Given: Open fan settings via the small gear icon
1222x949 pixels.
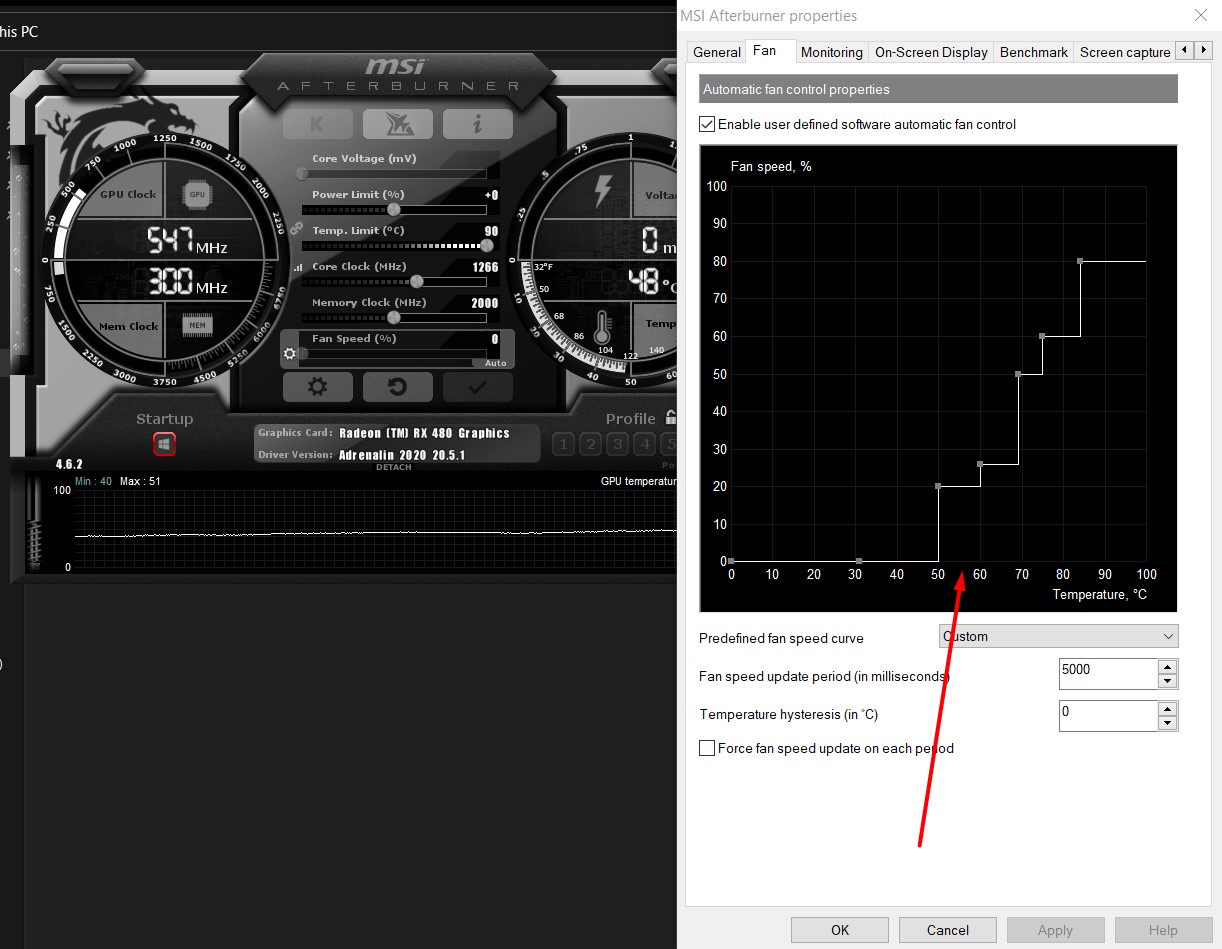Looking at the screenshot, I should click(x=289, y=353).
